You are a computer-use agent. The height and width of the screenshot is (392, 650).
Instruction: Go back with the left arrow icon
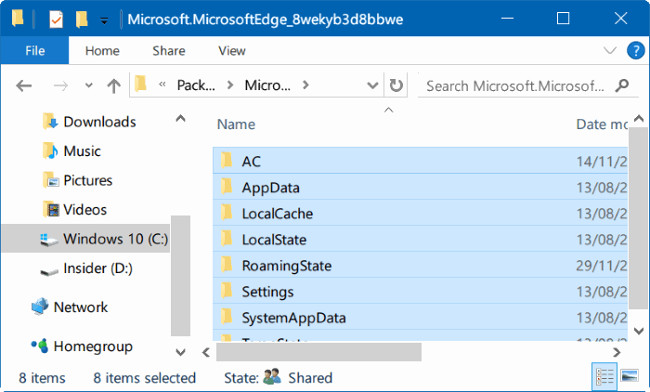(24, 86)
